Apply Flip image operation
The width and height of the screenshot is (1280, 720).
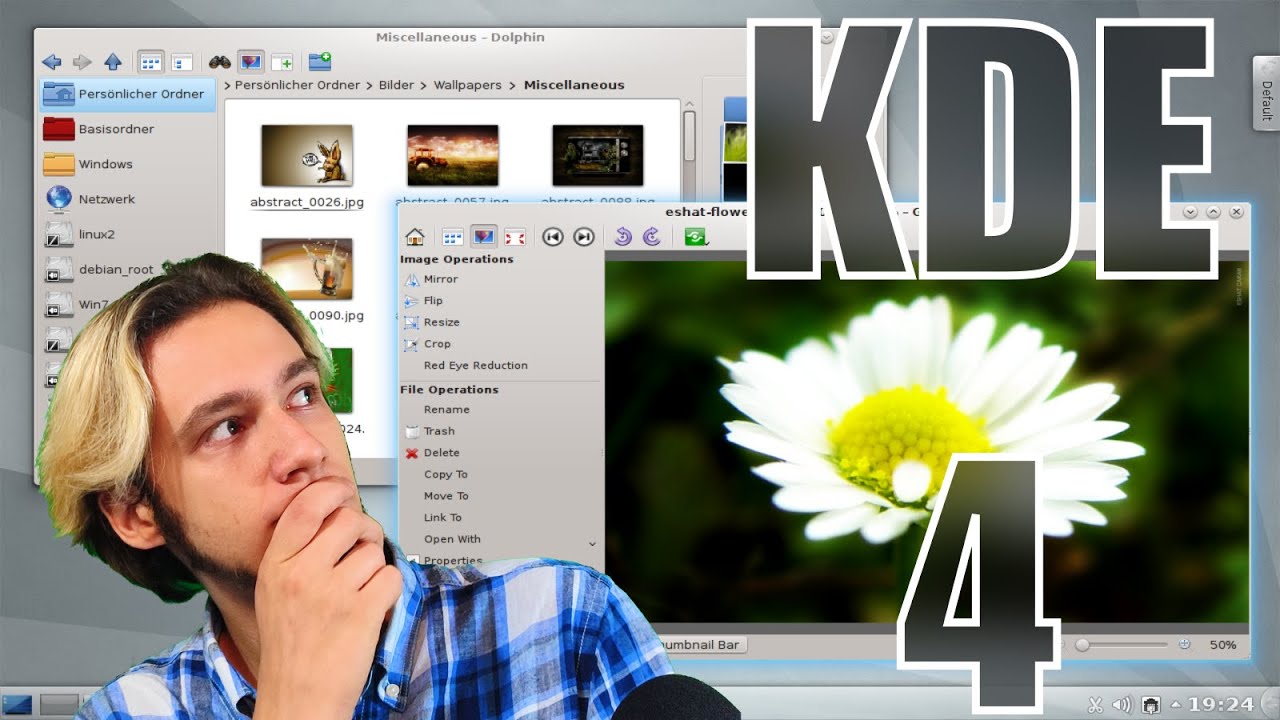coord(423,300)
